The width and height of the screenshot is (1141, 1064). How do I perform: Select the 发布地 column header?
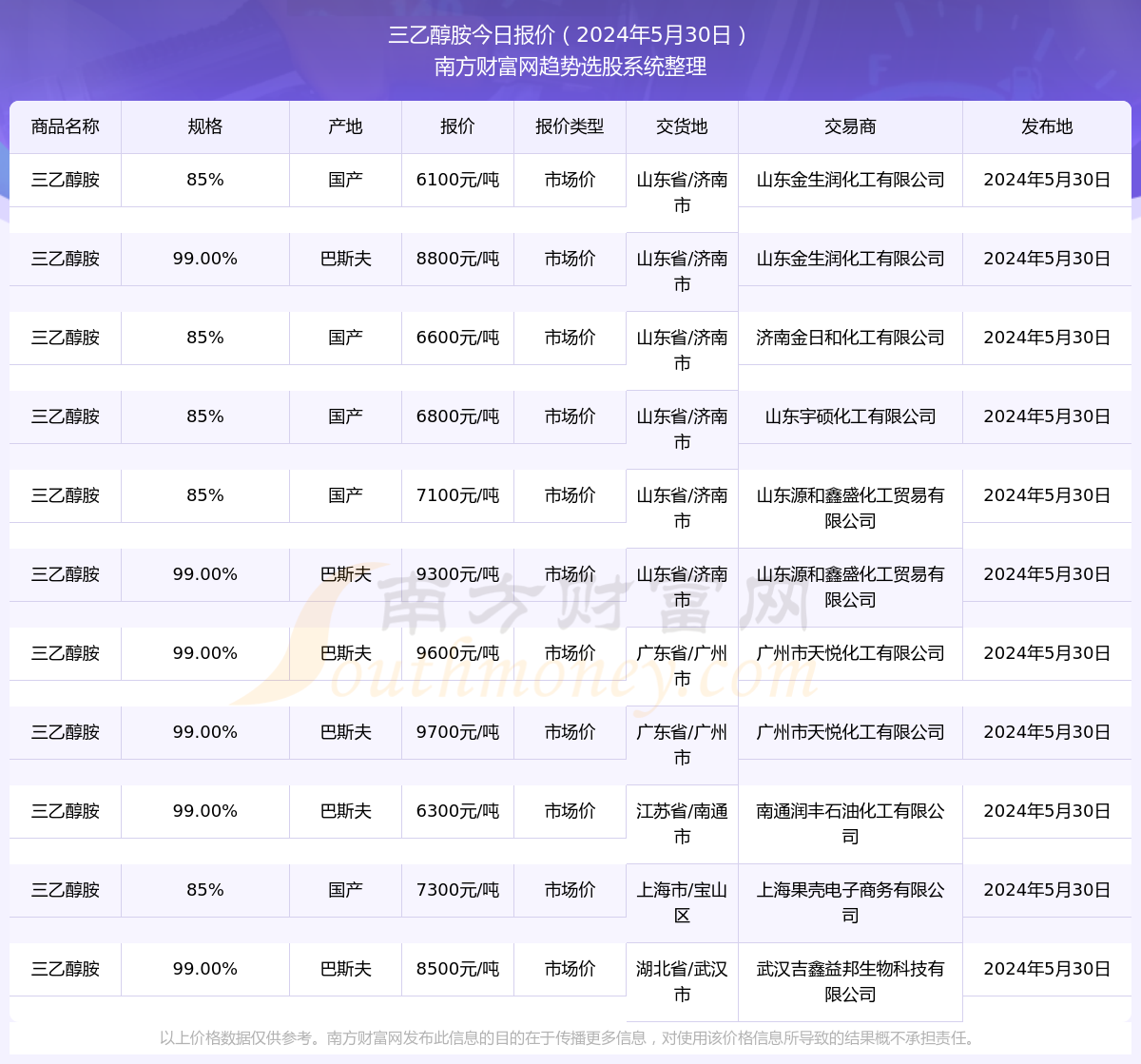pos(1047,126)
